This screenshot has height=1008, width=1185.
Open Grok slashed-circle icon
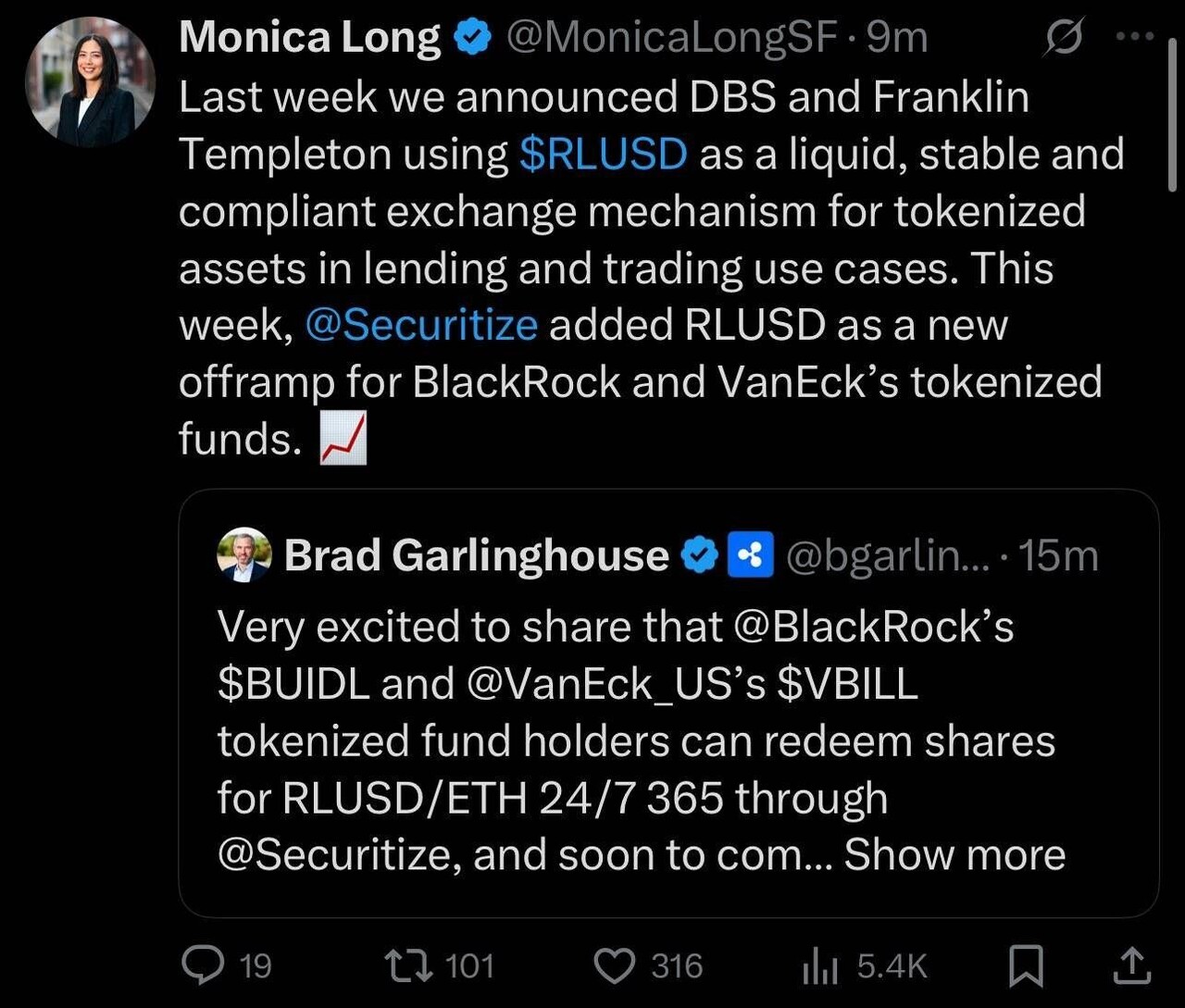(x=1063, y=39)
